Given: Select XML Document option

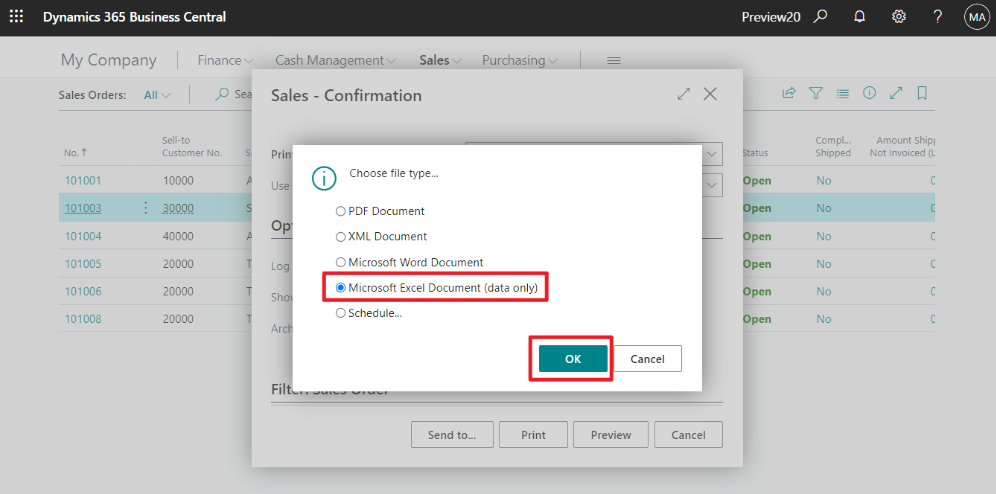Looking at the screenshot, I should pos(381,236).
